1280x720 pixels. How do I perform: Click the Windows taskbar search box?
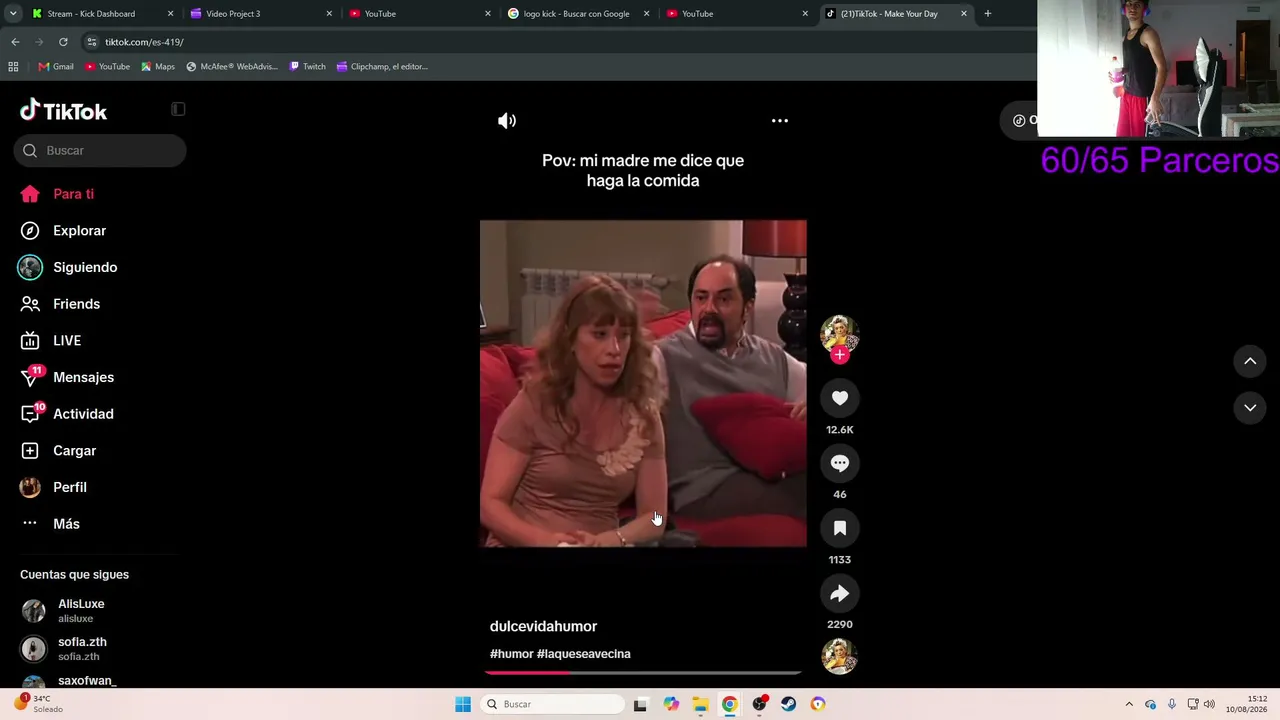click(551, 704)
